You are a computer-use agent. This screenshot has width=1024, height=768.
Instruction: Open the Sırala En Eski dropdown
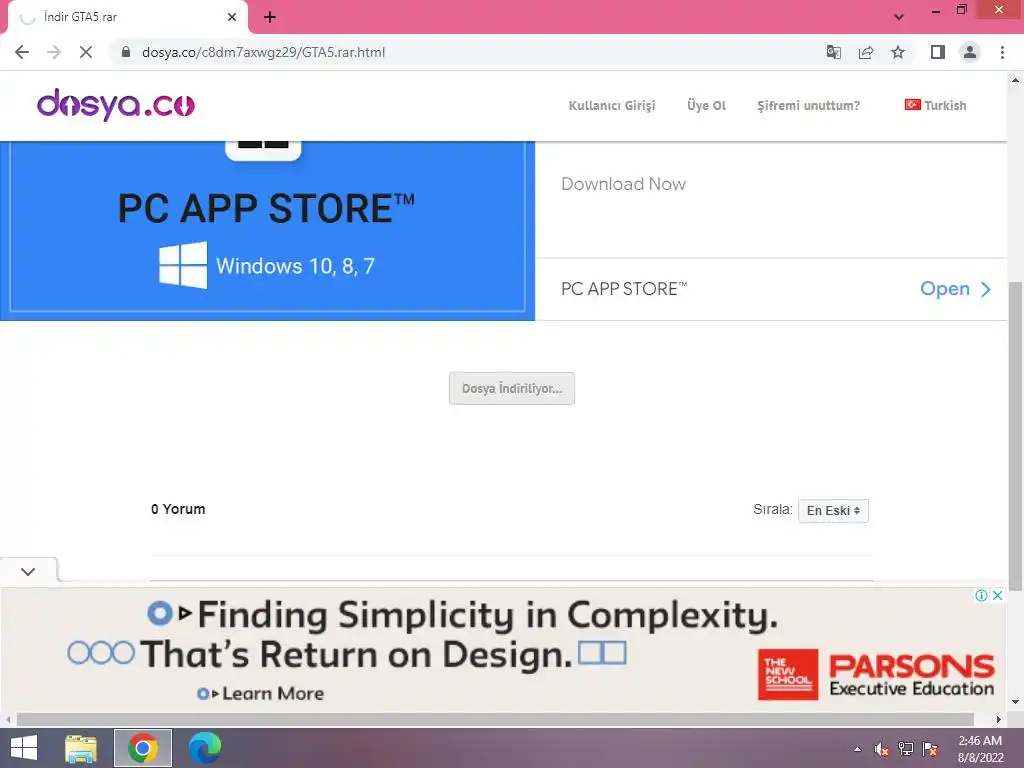coord(833,511)
